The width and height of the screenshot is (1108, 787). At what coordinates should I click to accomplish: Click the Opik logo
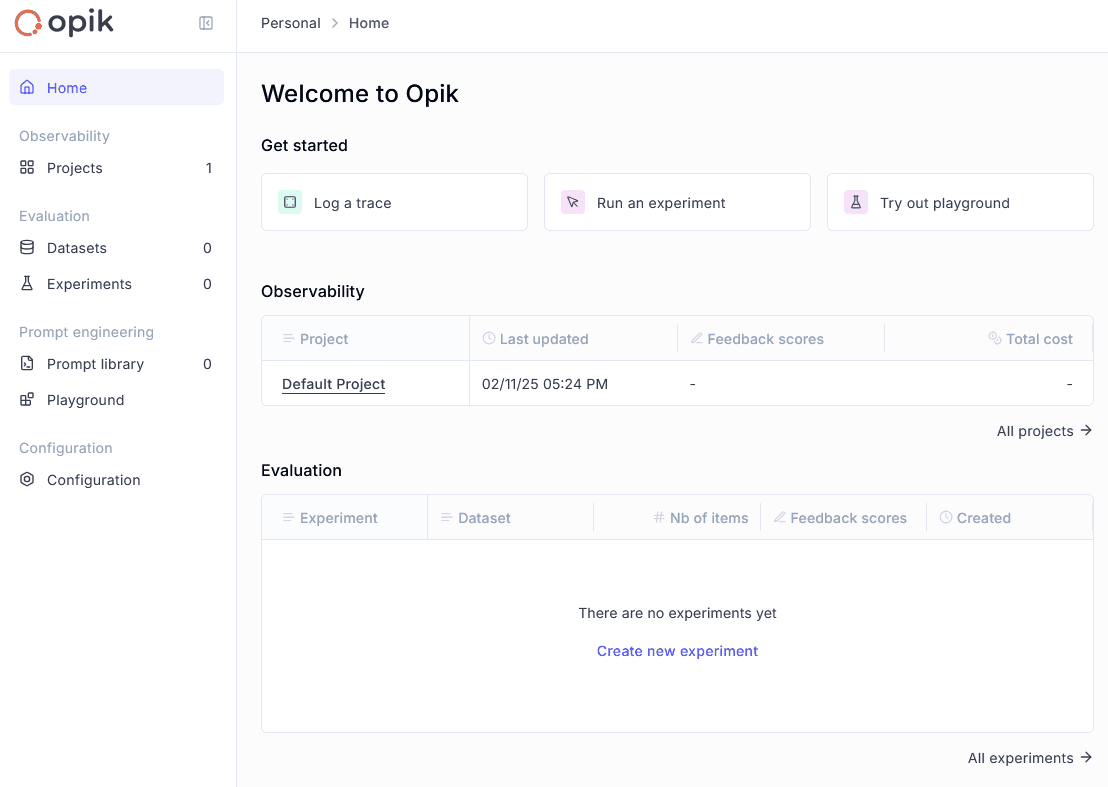63,21
